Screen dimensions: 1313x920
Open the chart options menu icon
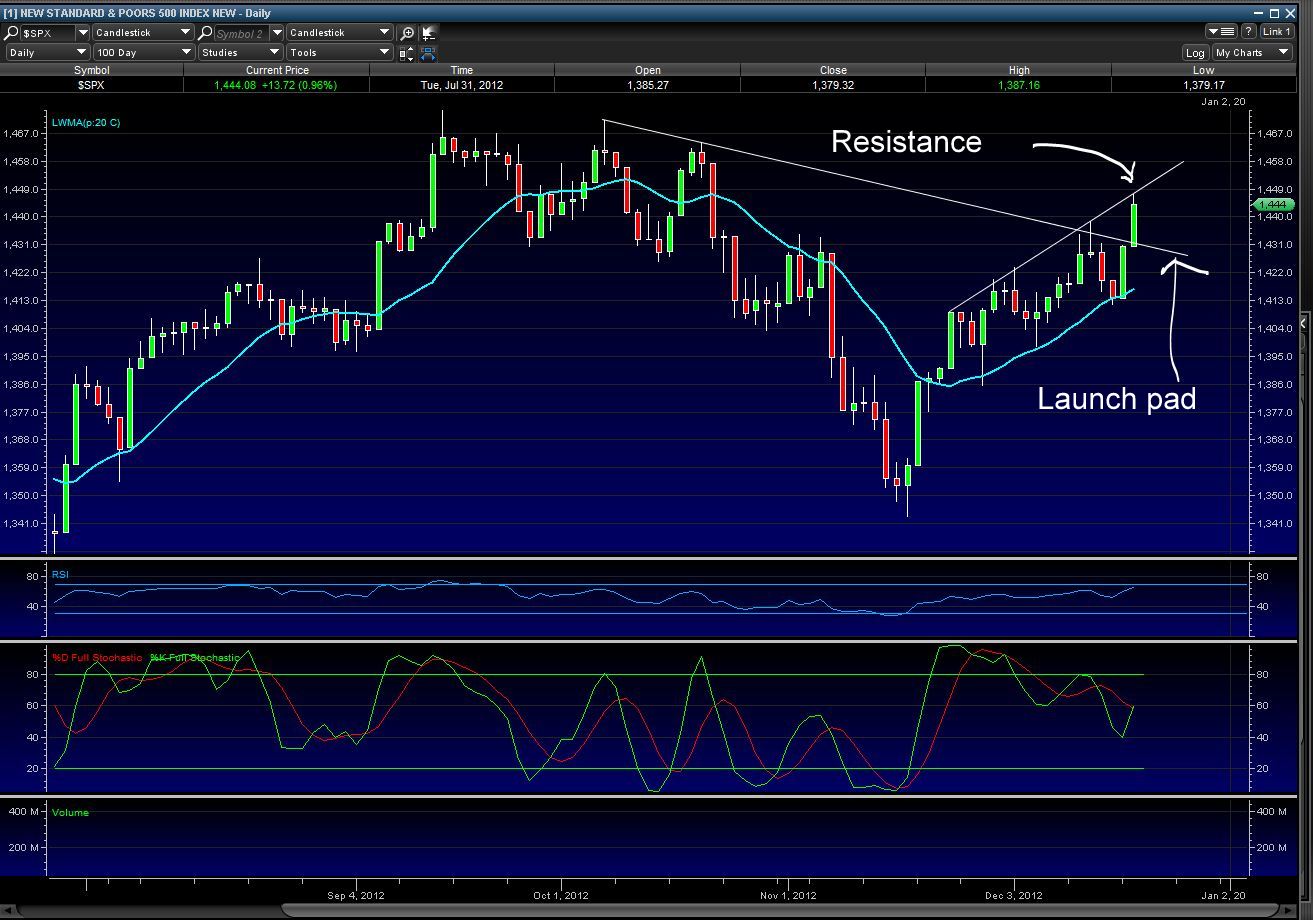tap(1221, 32)
